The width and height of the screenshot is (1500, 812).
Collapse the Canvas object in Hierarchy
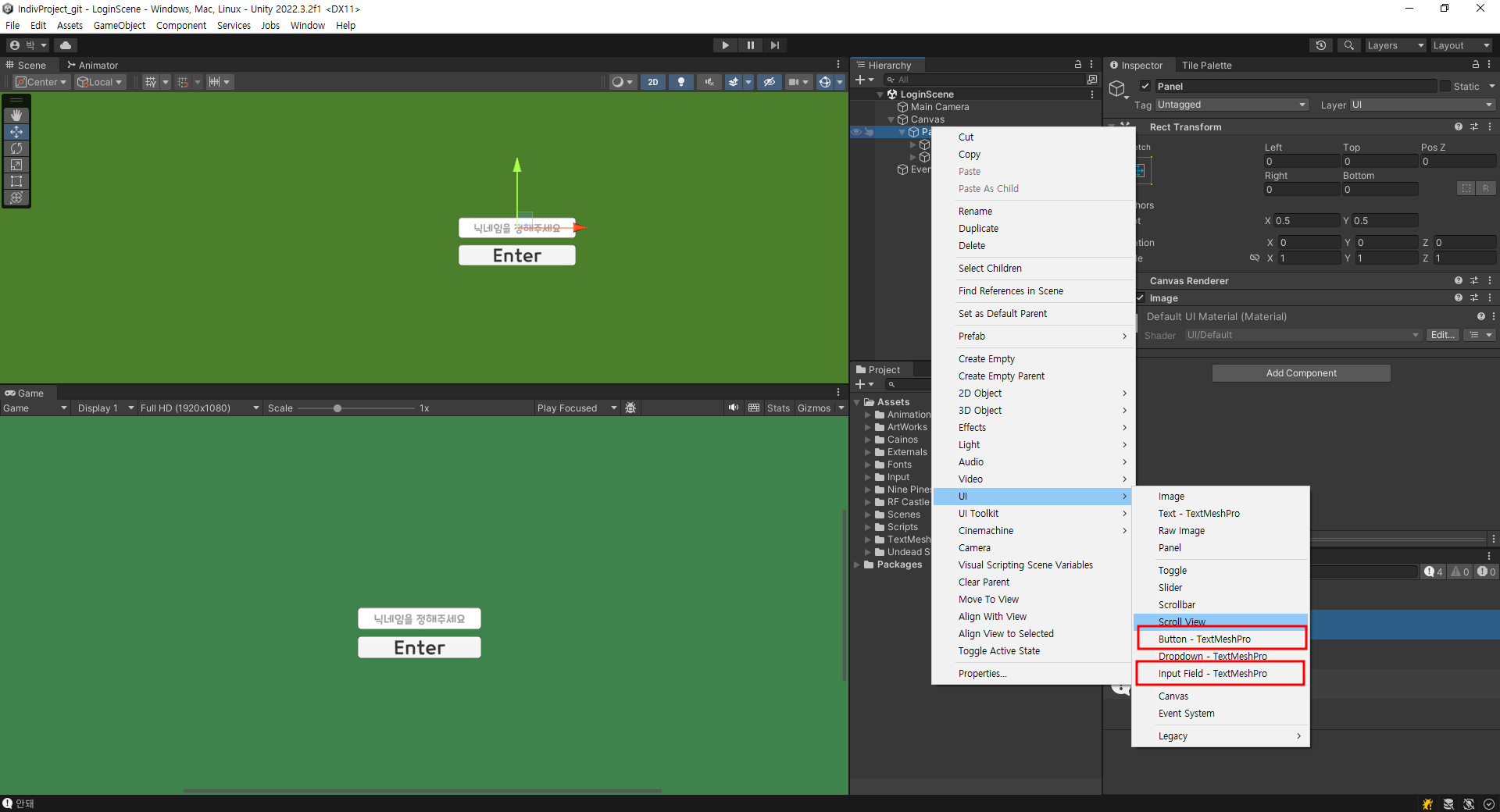[x=891, y=119]
